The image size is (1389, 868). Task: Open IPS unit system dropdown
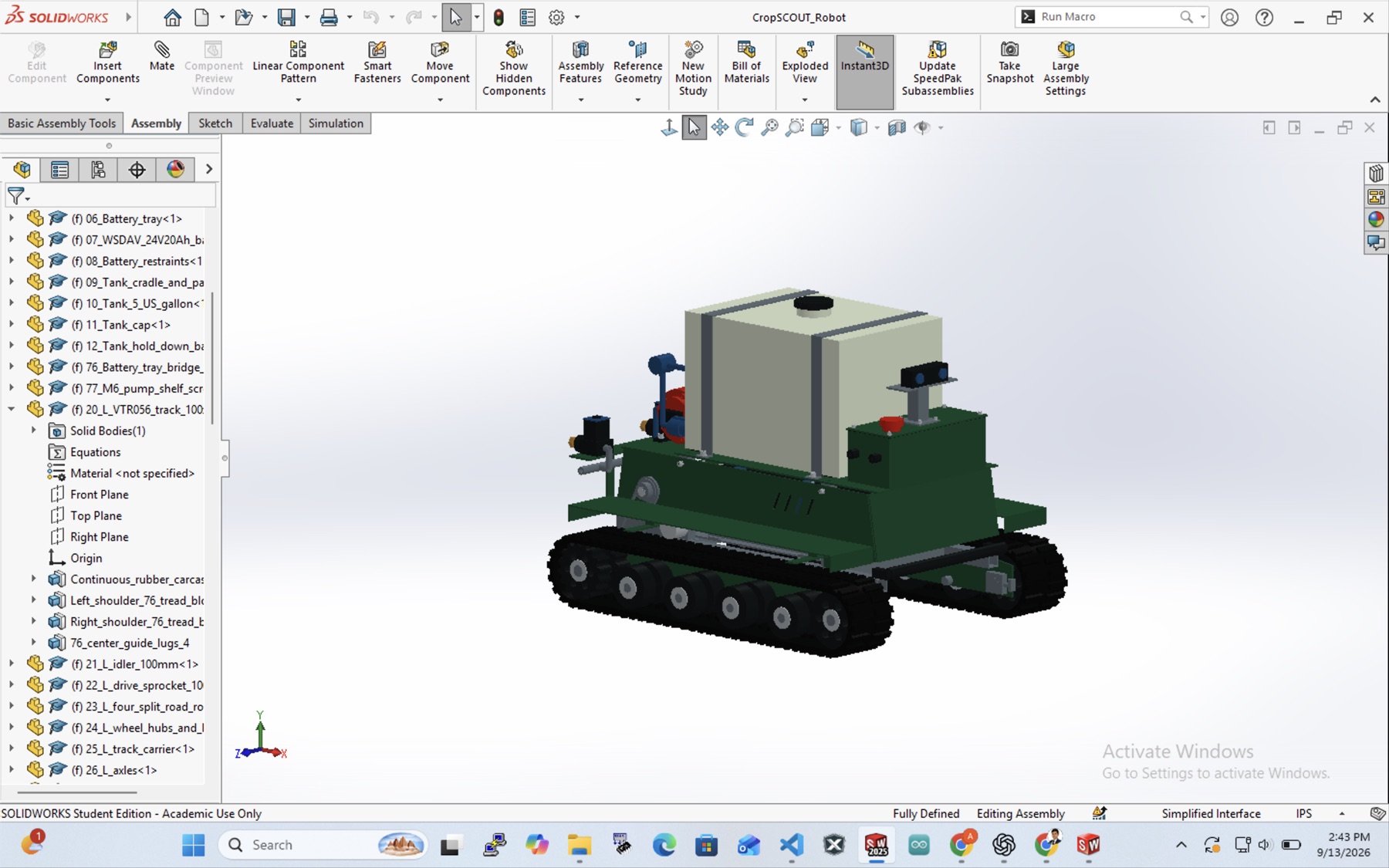(1342, 813)
